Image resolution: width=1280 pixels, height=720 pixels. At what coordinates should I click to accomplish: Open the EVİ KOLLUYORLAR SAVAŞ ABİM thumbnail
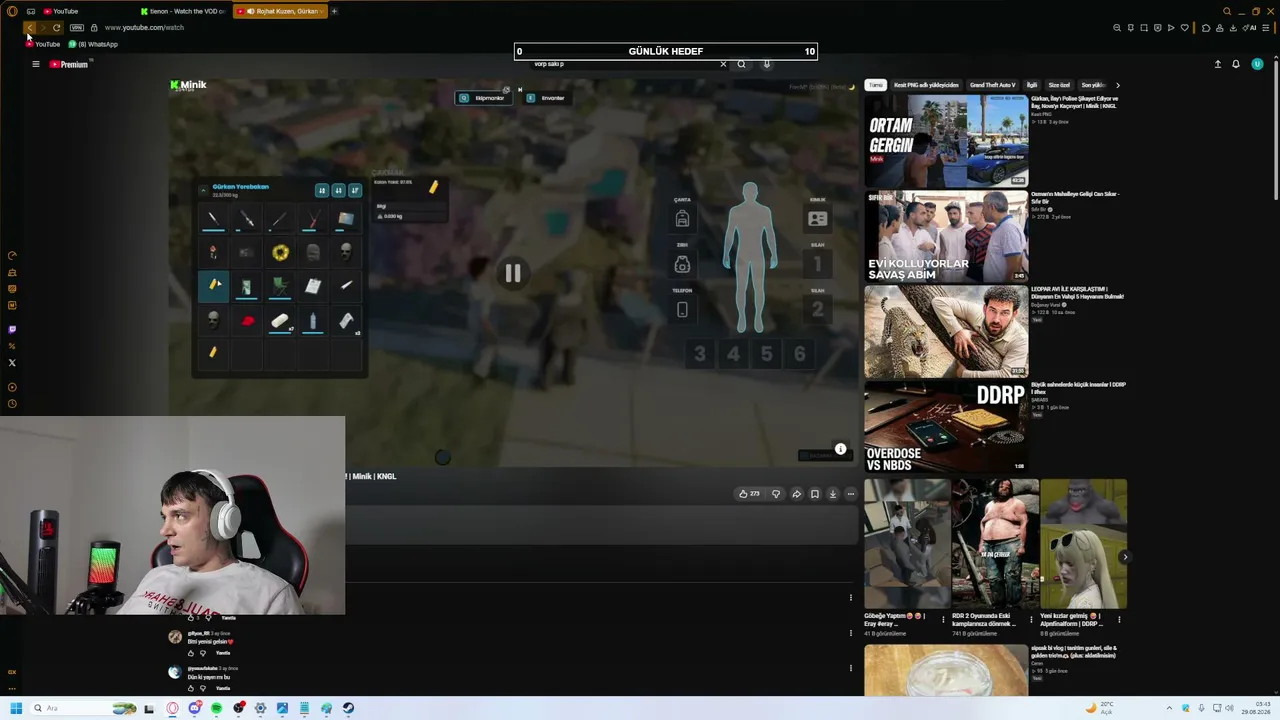[x=946, y=236]
